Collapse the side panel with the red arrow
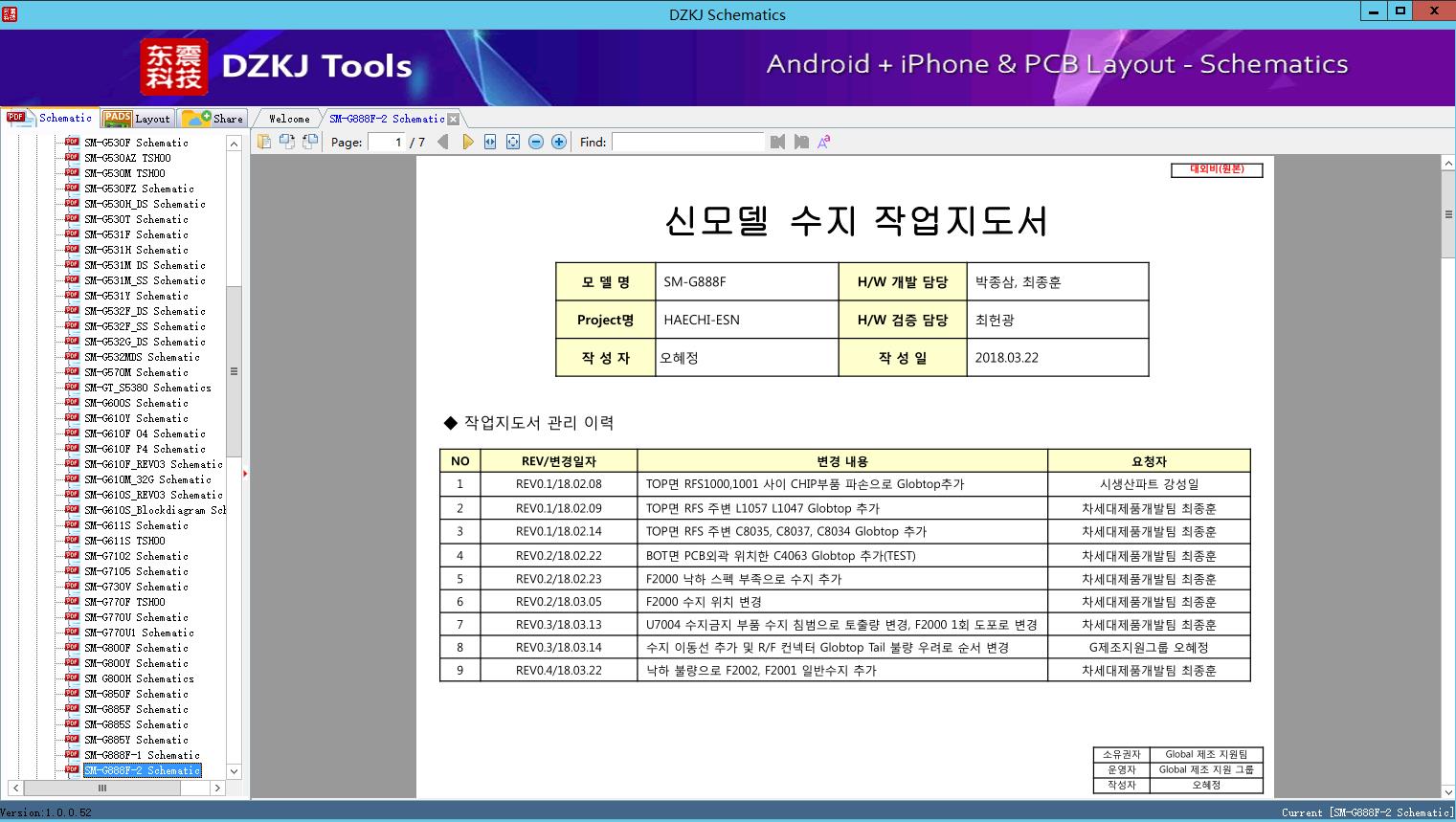Screen dimensions: 1456x822 tap(245, 473)
